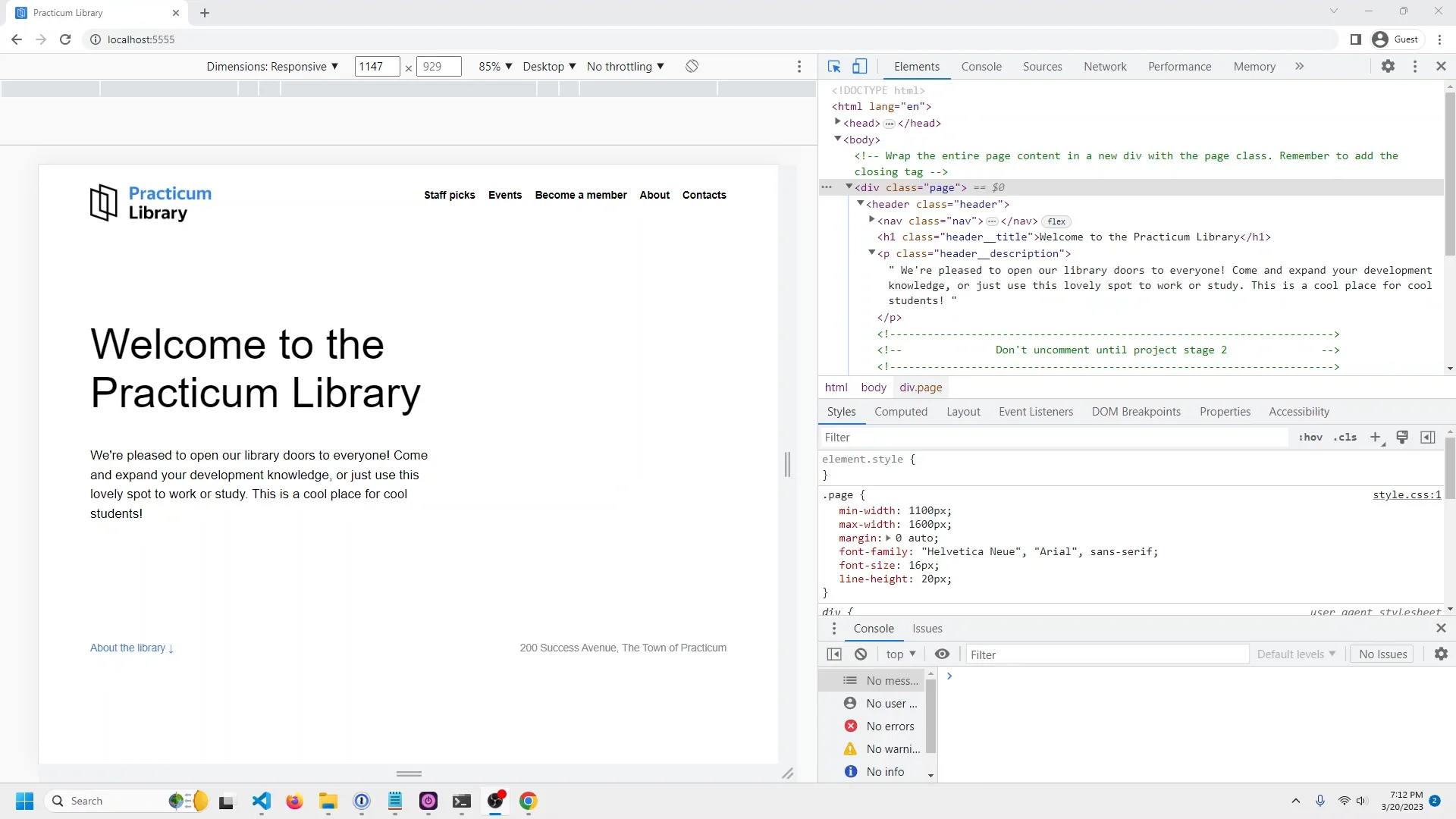Toggle the device toolbar
The width and height of the screenshot is (1456, 819).
point(859,66)
